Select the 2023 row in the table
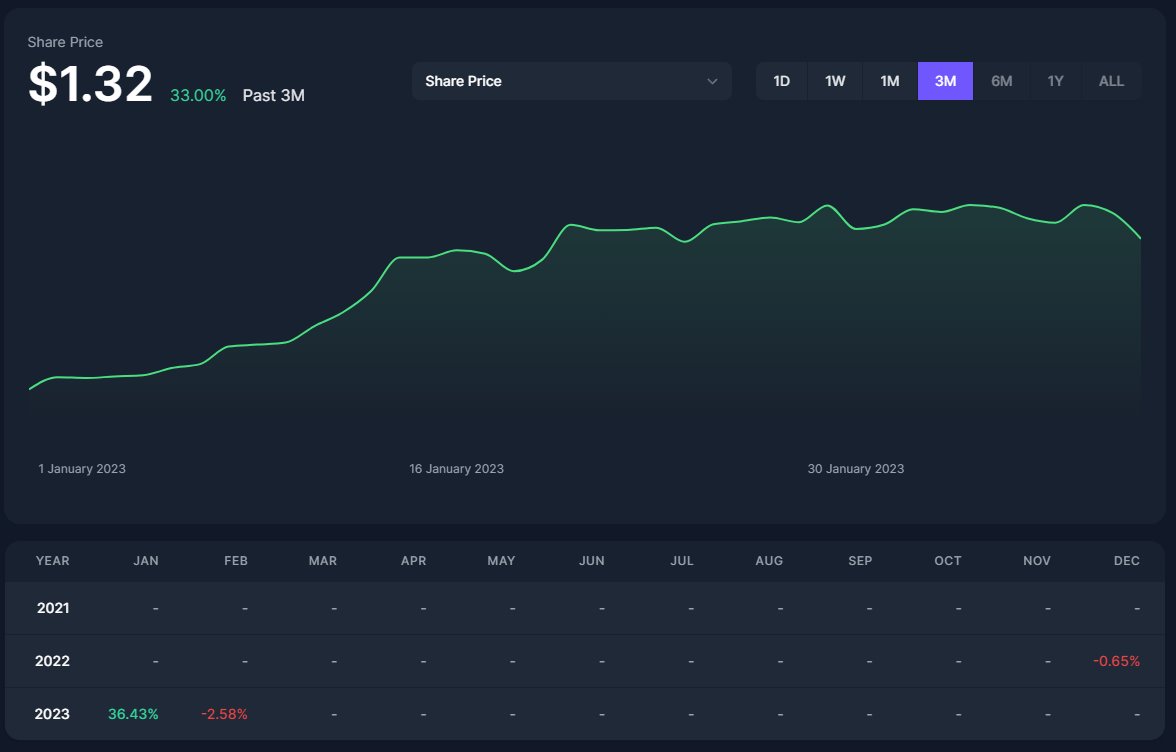Viewport: 1176px width, 752px height. (x=52, y=714)
